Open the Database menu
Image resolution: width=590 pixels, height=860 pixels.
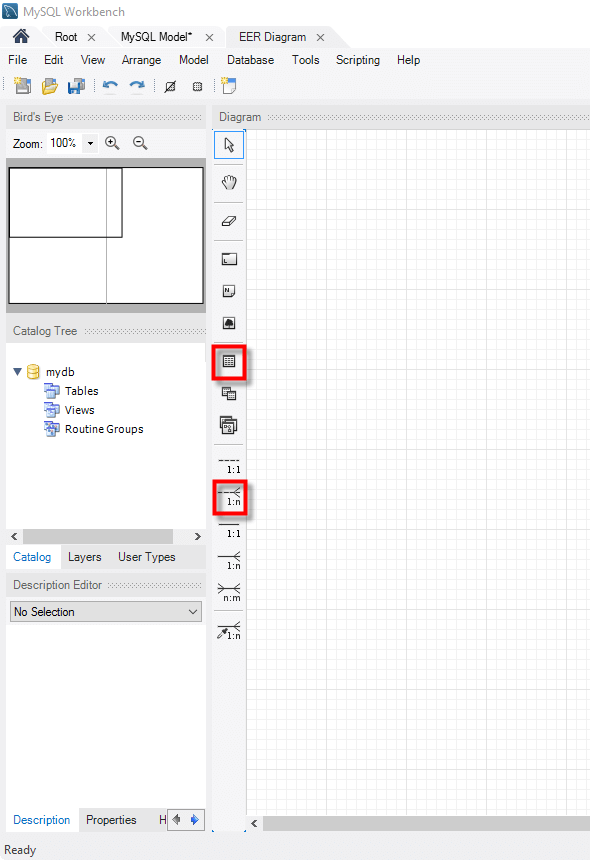coord(251,60)
